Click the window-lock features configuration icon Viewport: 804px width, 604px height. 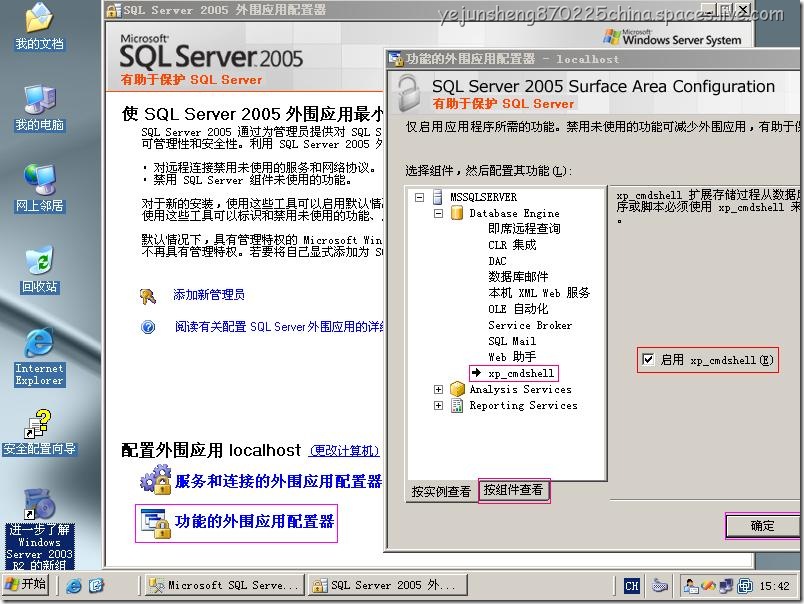click(156, 524)
